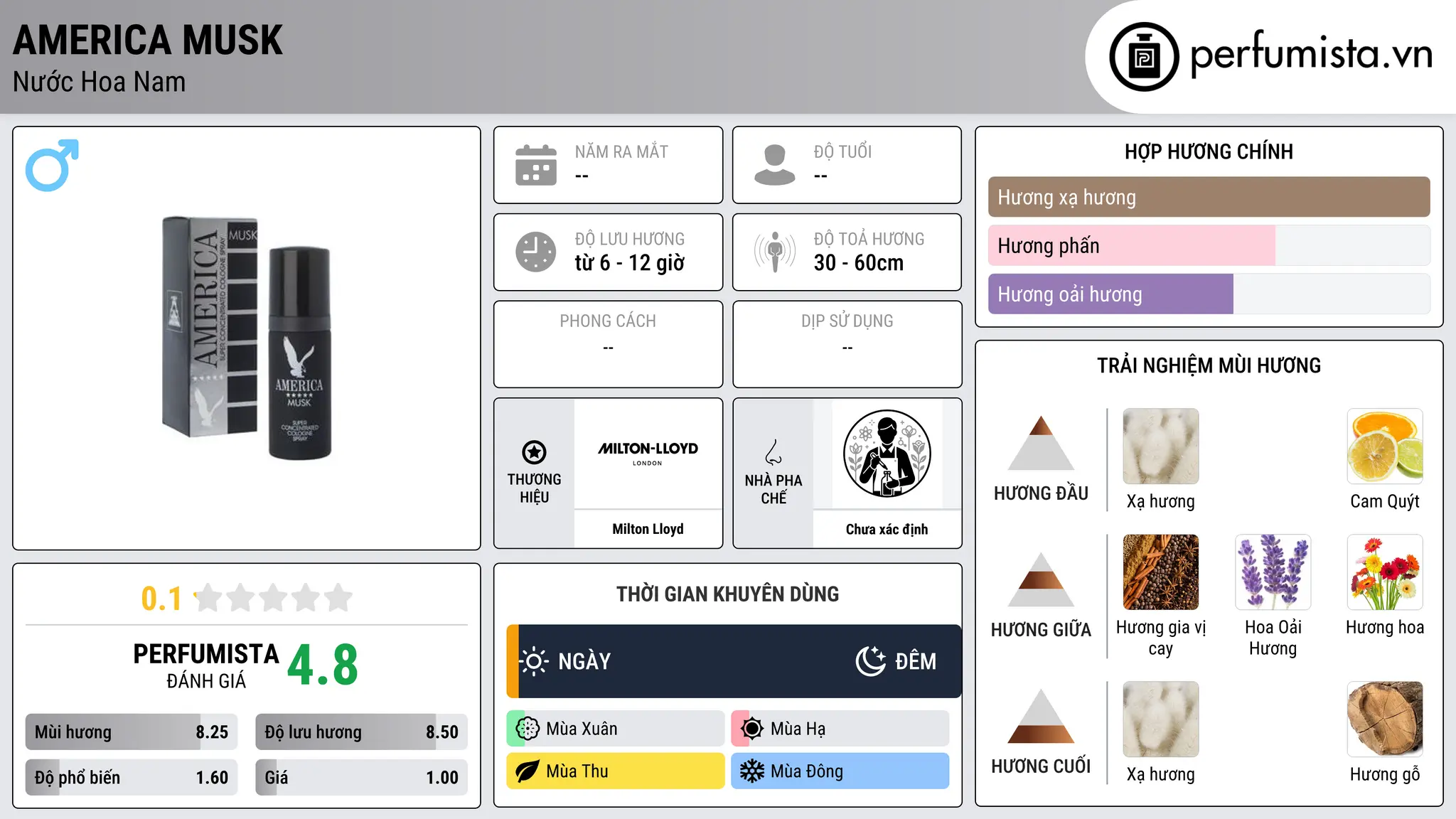1456x819 pixels.
Task: Click the Hợp hương chính heading
Action: pyautogui.click(x=1209, y=151)
